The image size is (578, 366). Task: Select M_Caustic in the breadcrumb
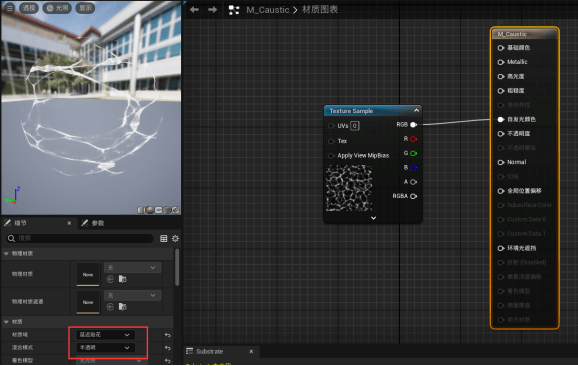point(268,10)
